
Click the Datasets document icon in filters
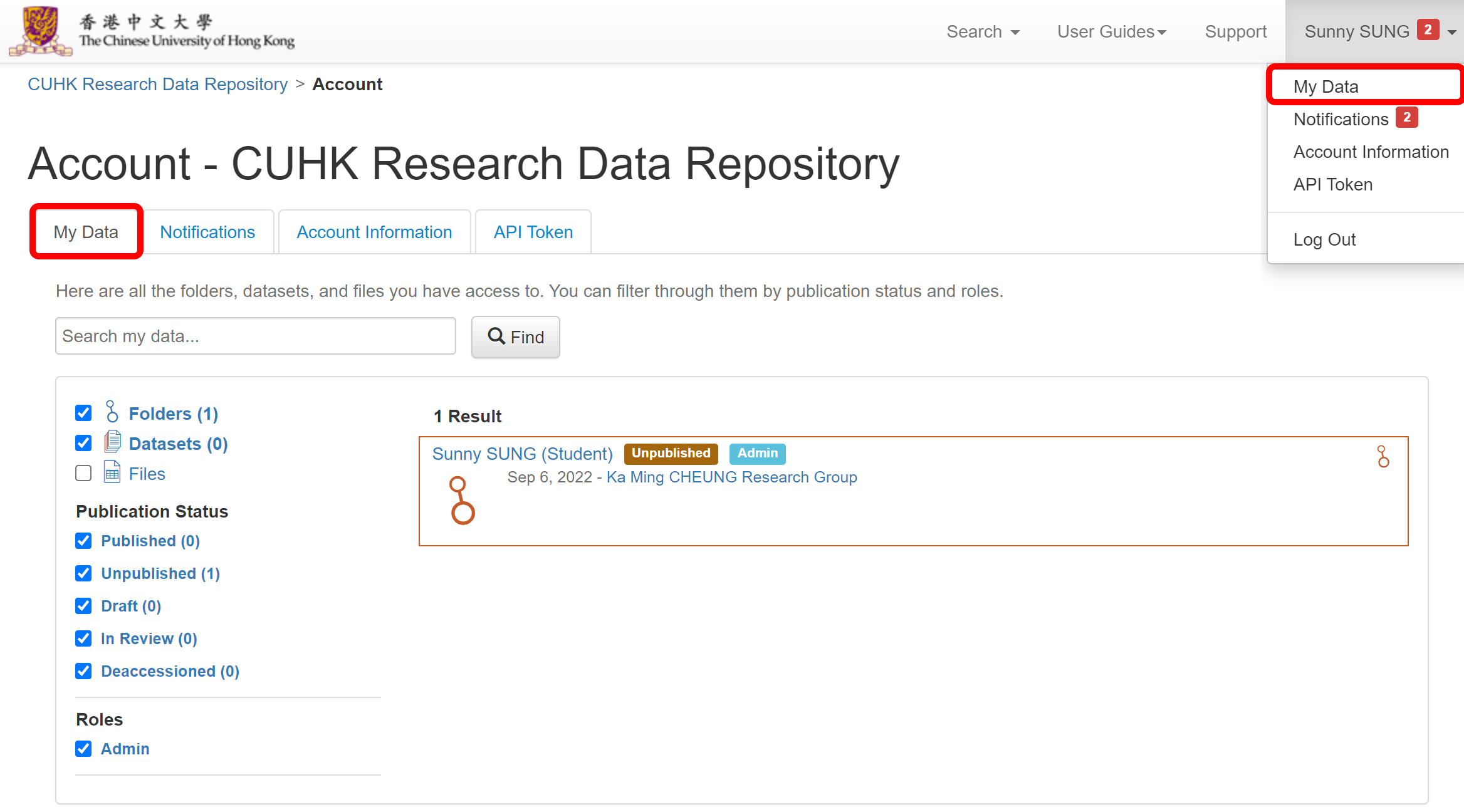tap(112, 442)
